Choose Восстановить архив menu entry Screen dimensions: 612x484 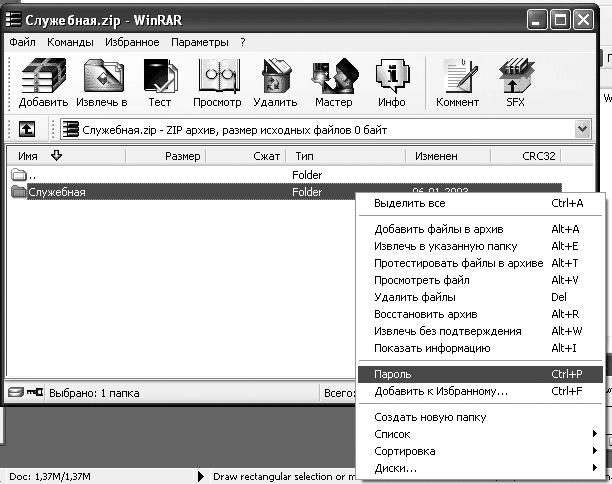(480, 314)
